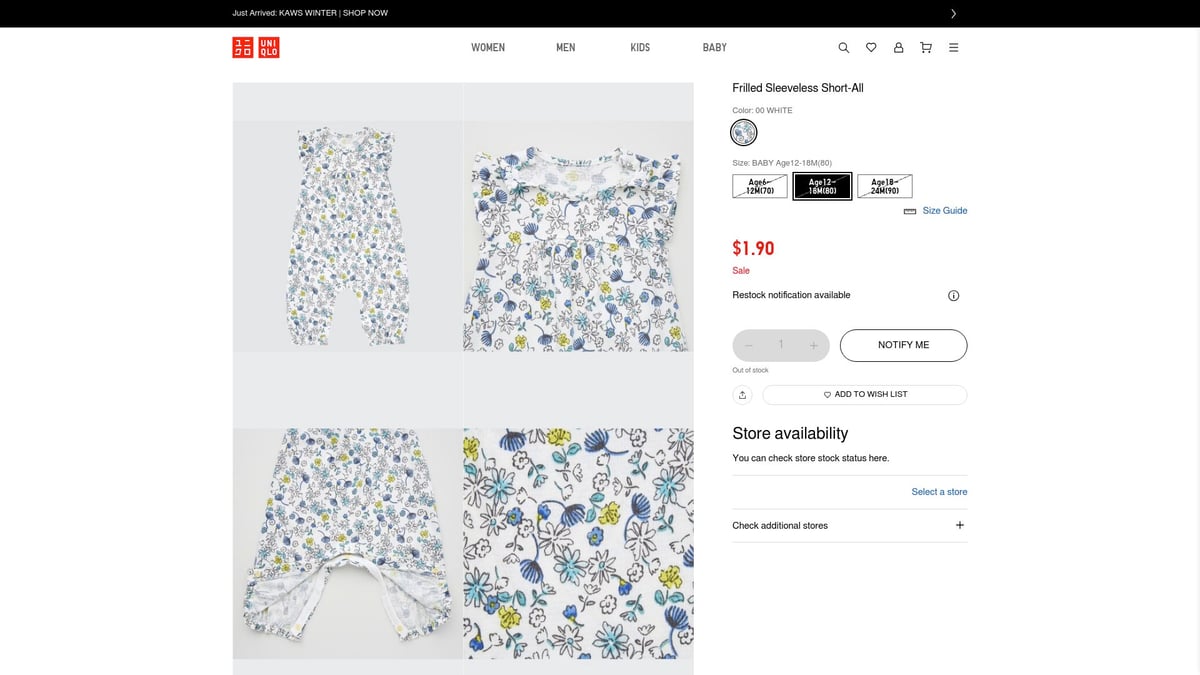Advance the announcement banner with the arrow
The height and width of the screenshot is (675, 1200).
[953, 13]
